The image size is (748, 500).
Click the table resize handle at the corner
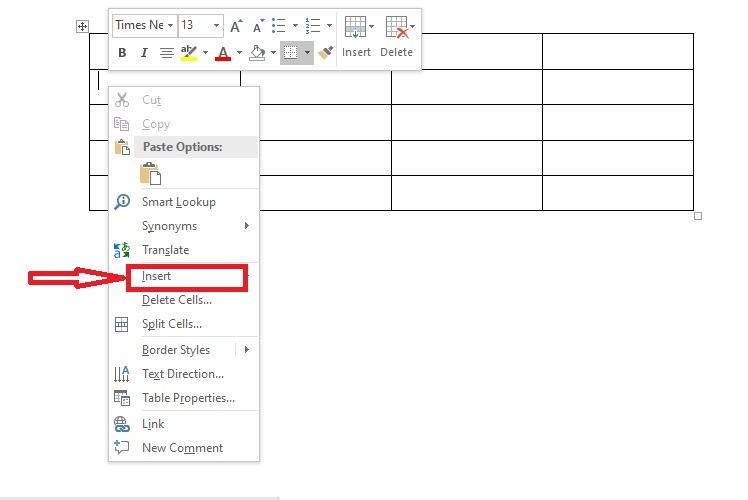(x=698, y=216)
